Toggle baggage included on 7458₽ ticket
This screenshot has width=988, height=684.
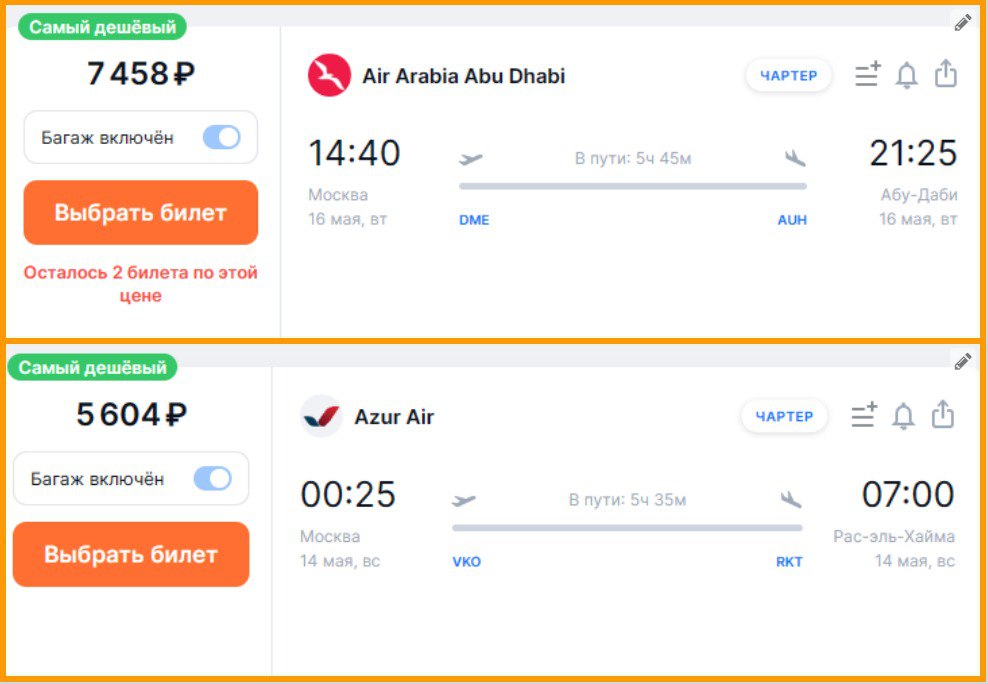click(221, 137)
